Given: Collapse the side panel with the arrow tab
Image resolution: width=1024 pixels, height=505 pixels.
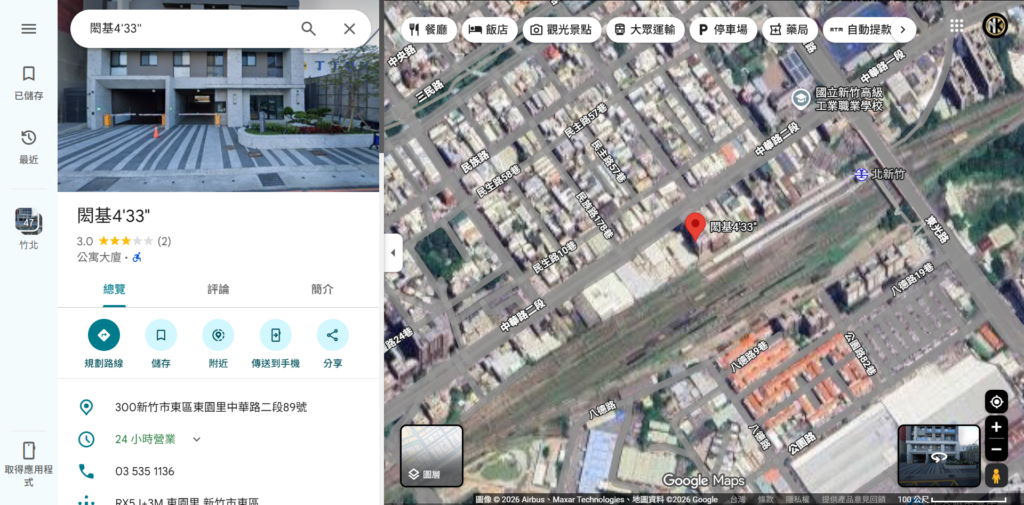Looking at the screenshot, I should click(393, 253).
